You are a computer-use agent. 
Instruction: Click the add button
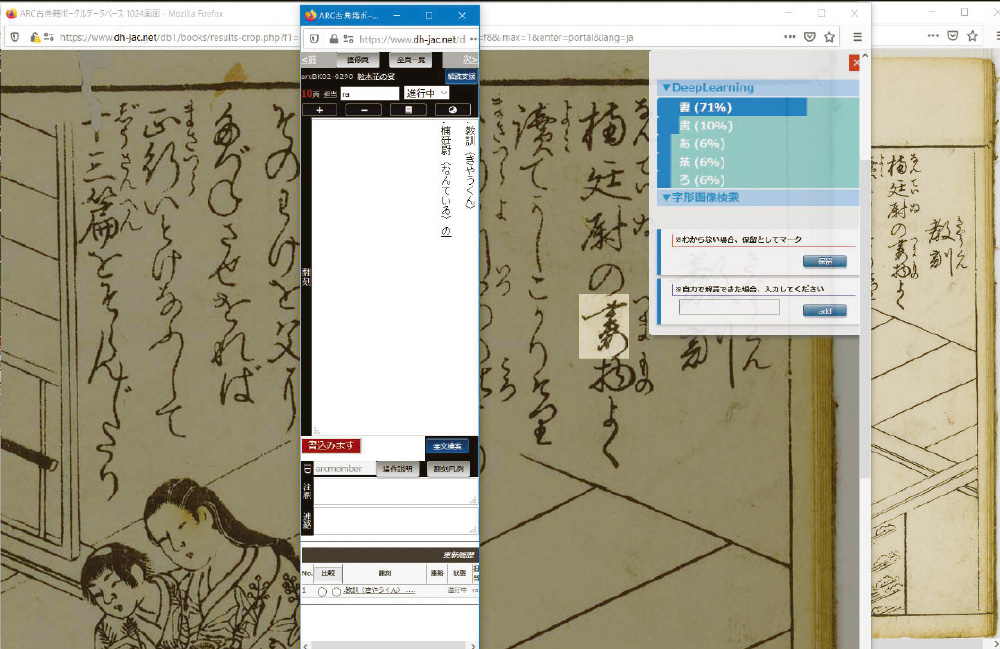(825, 310)
